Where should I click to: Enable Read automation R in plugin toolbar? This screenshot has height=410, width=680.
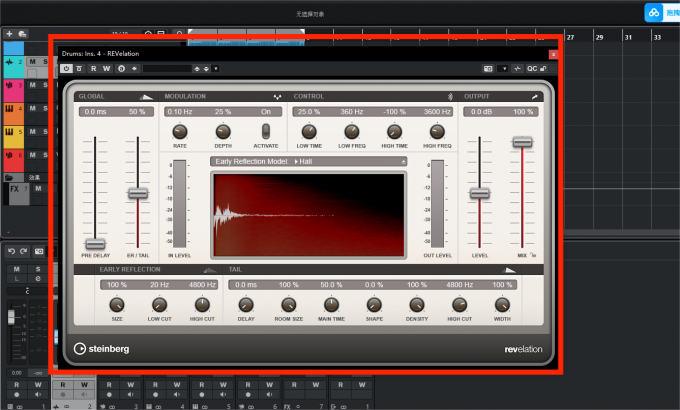[93, 69]
